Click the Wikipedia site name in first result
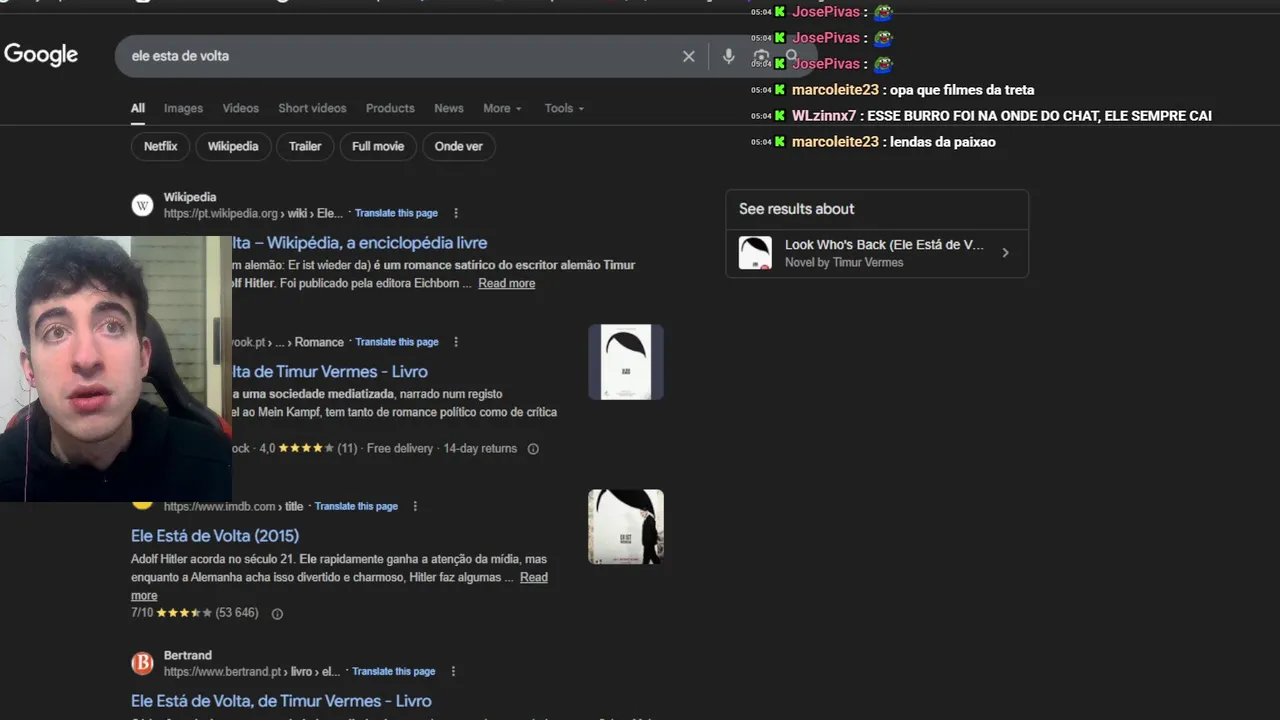 (x=190, y=197)
